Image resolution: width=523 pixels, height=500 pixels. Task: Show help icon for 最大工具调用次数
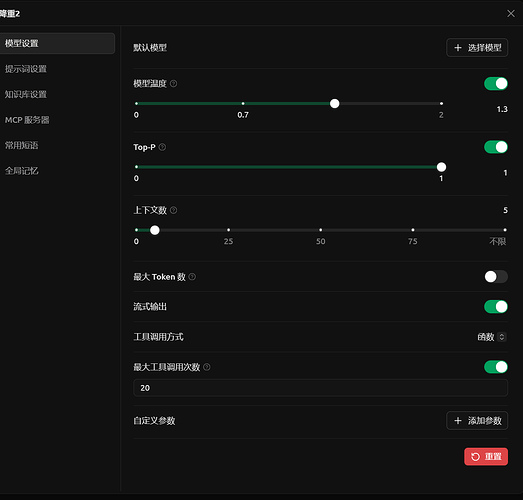[207, 367]
